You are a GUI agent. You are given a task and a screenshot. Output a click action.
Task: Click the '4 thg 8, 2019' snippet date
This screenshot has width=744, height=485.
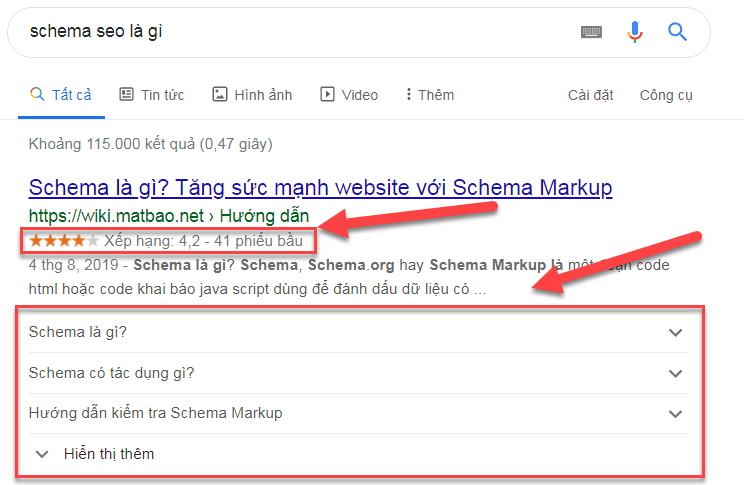coord(74,265)
